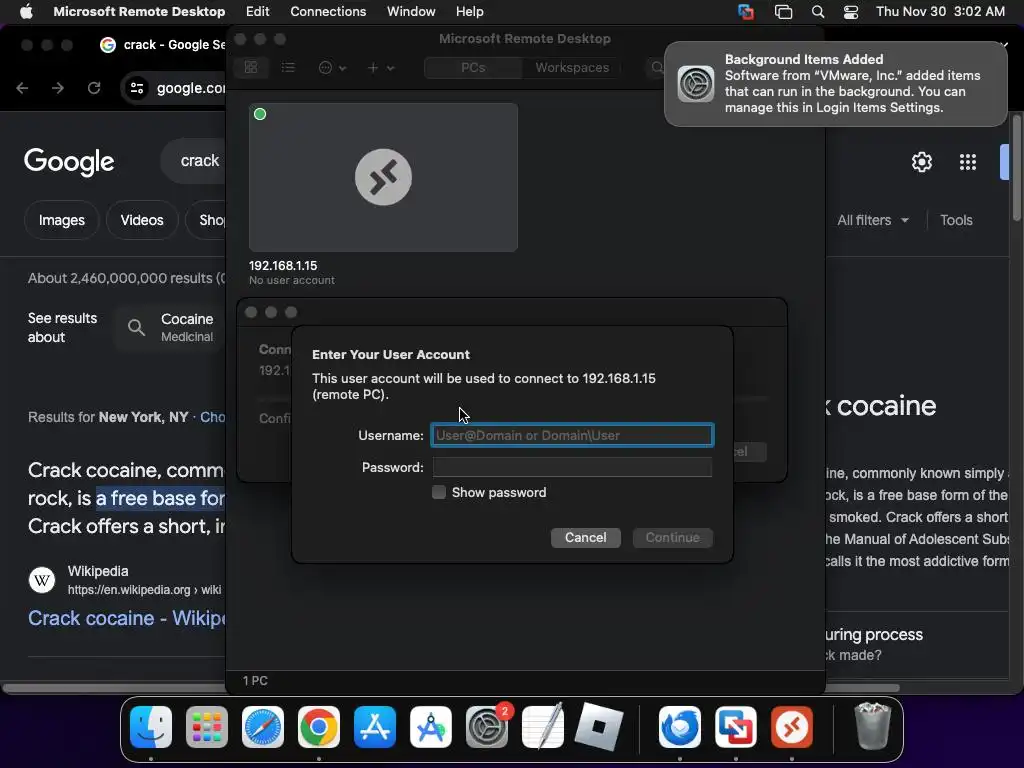Open the Trash in the Dock
This screenshot has width=1024, height=768.
872,726
